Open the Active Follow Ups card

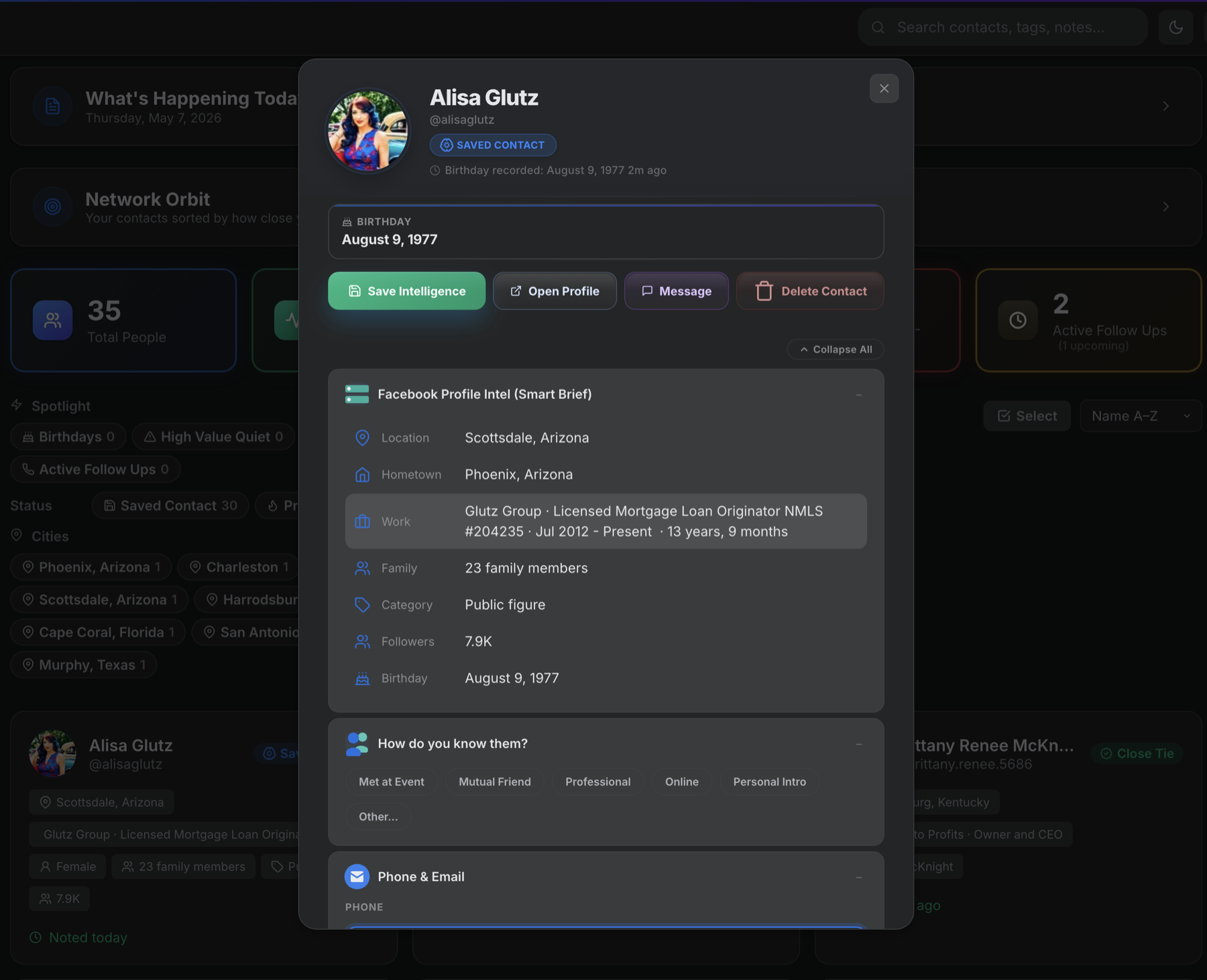1088,320
